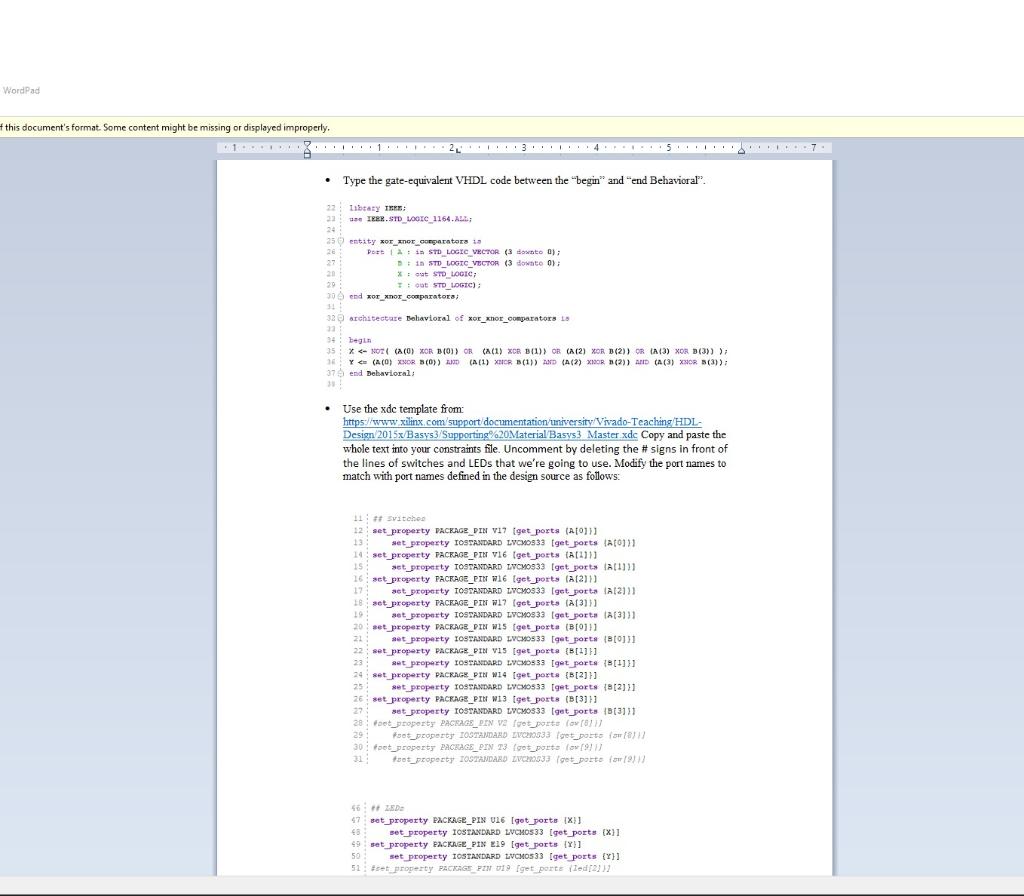Click the vertical scrollbar beside the document

click(836, 400)
